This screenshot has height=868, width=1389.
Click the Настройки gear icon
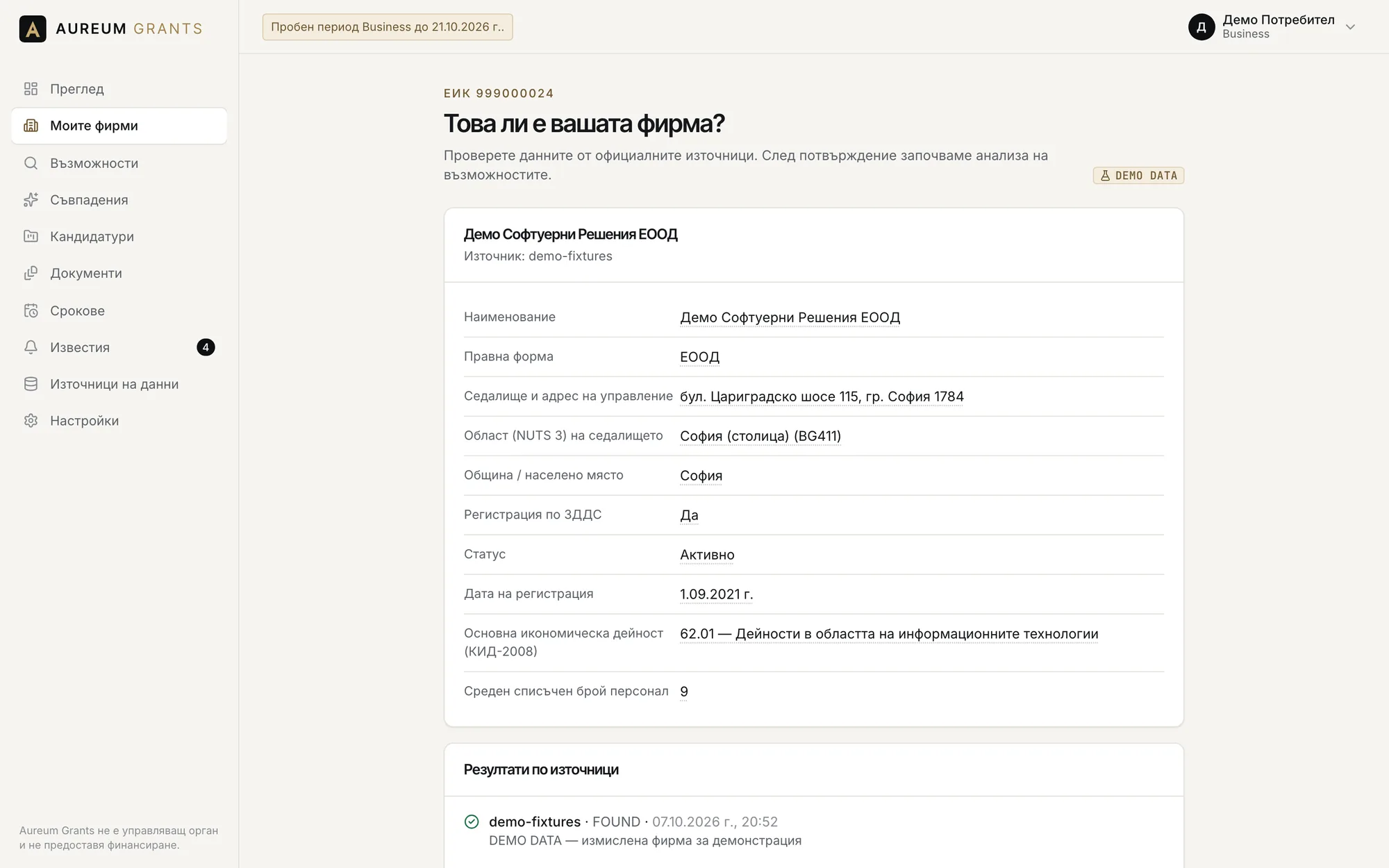(x=31, y=421)
